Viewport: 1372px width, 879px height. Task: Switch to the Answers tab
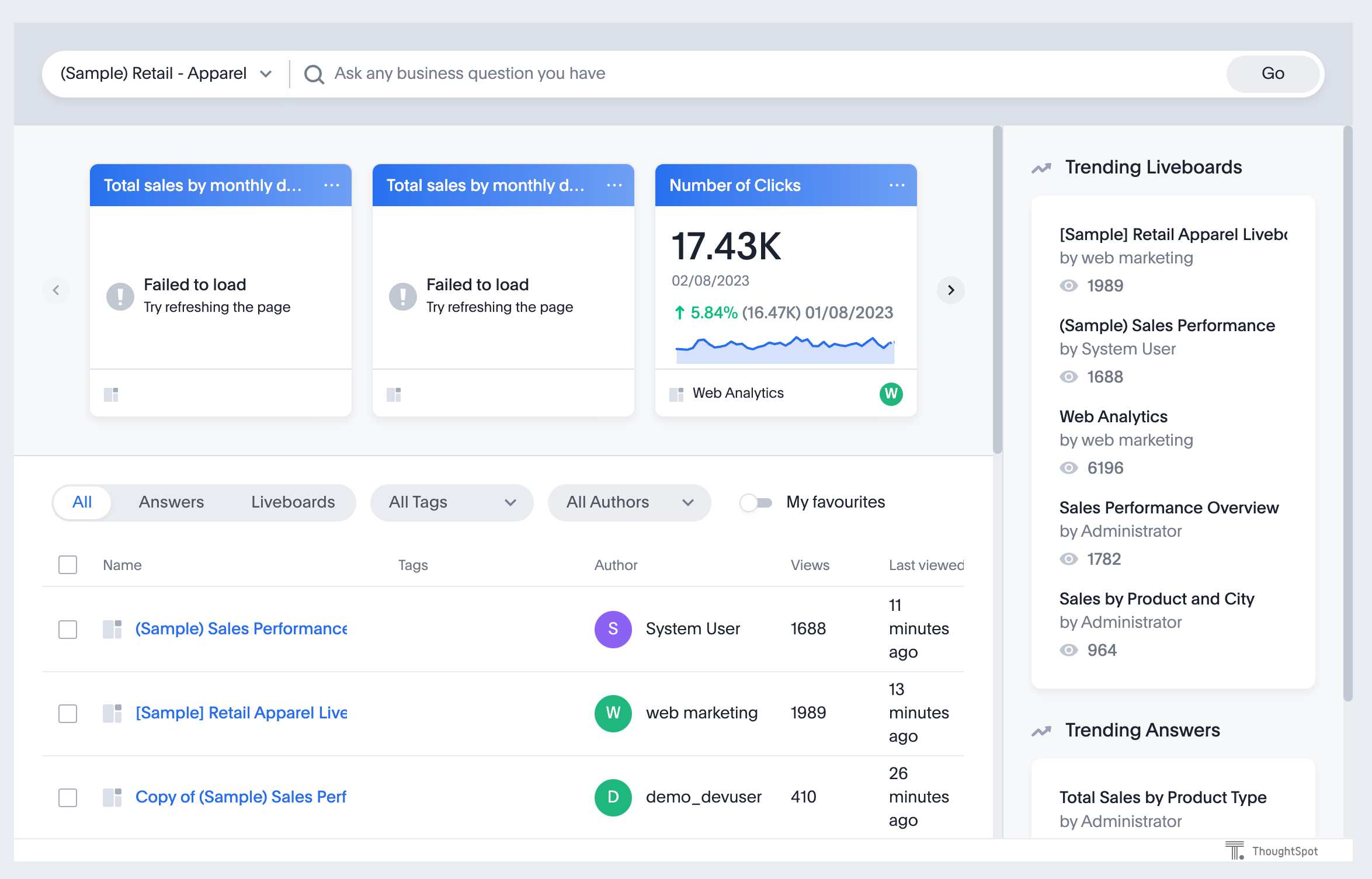tap(171, 502)
